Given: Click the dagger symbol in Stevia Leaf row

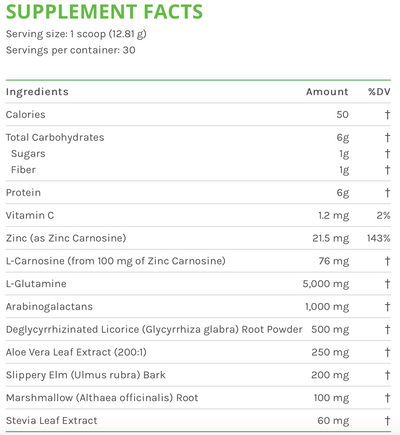Looking at the screenshot, I should click(387, 421).
